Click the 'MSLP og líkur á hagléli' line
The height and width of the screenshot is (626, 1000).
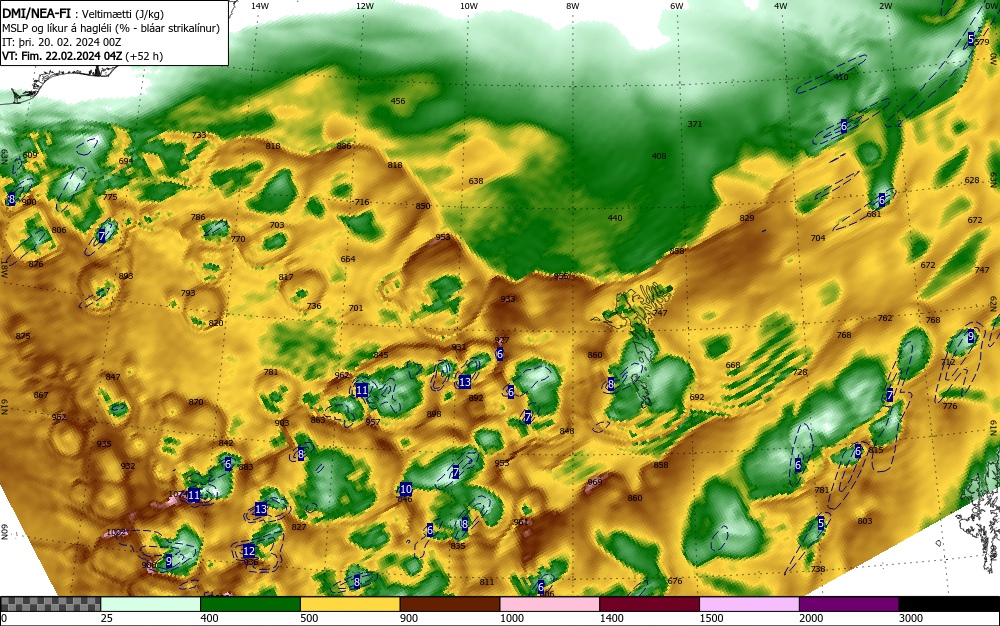pyautogui.click(x=111, y=28)
